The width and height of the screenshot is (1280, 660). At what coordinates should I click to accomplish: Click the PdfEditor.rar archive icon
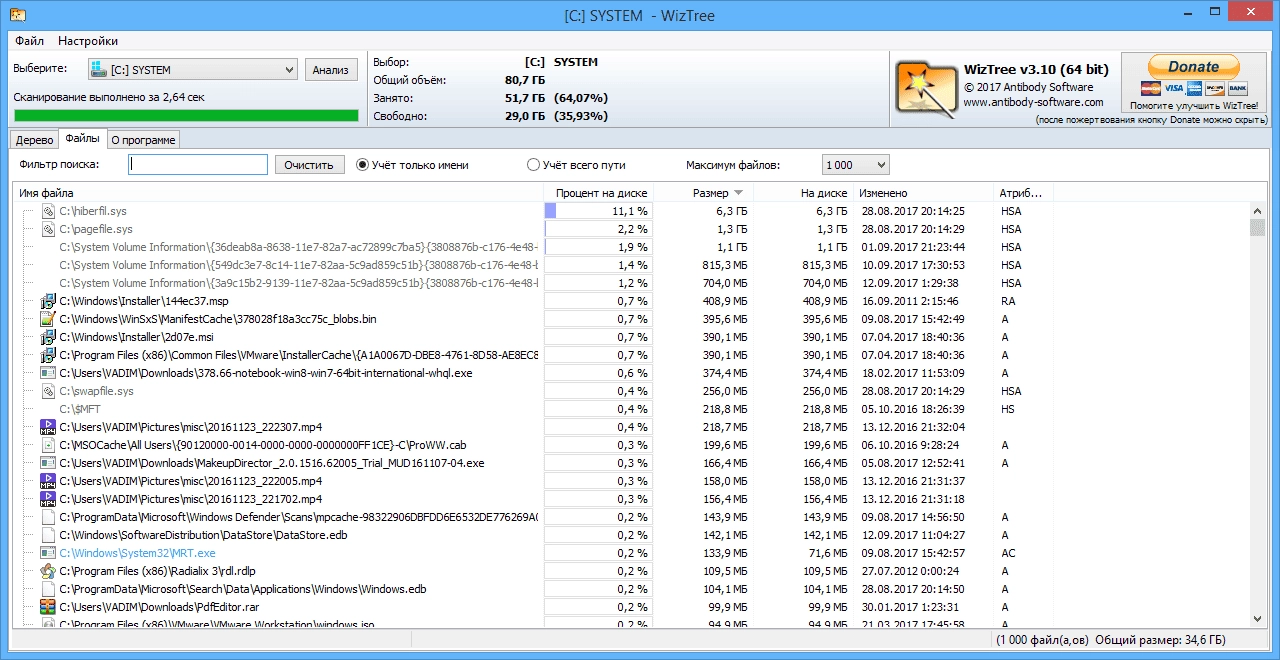click(47, 607)
